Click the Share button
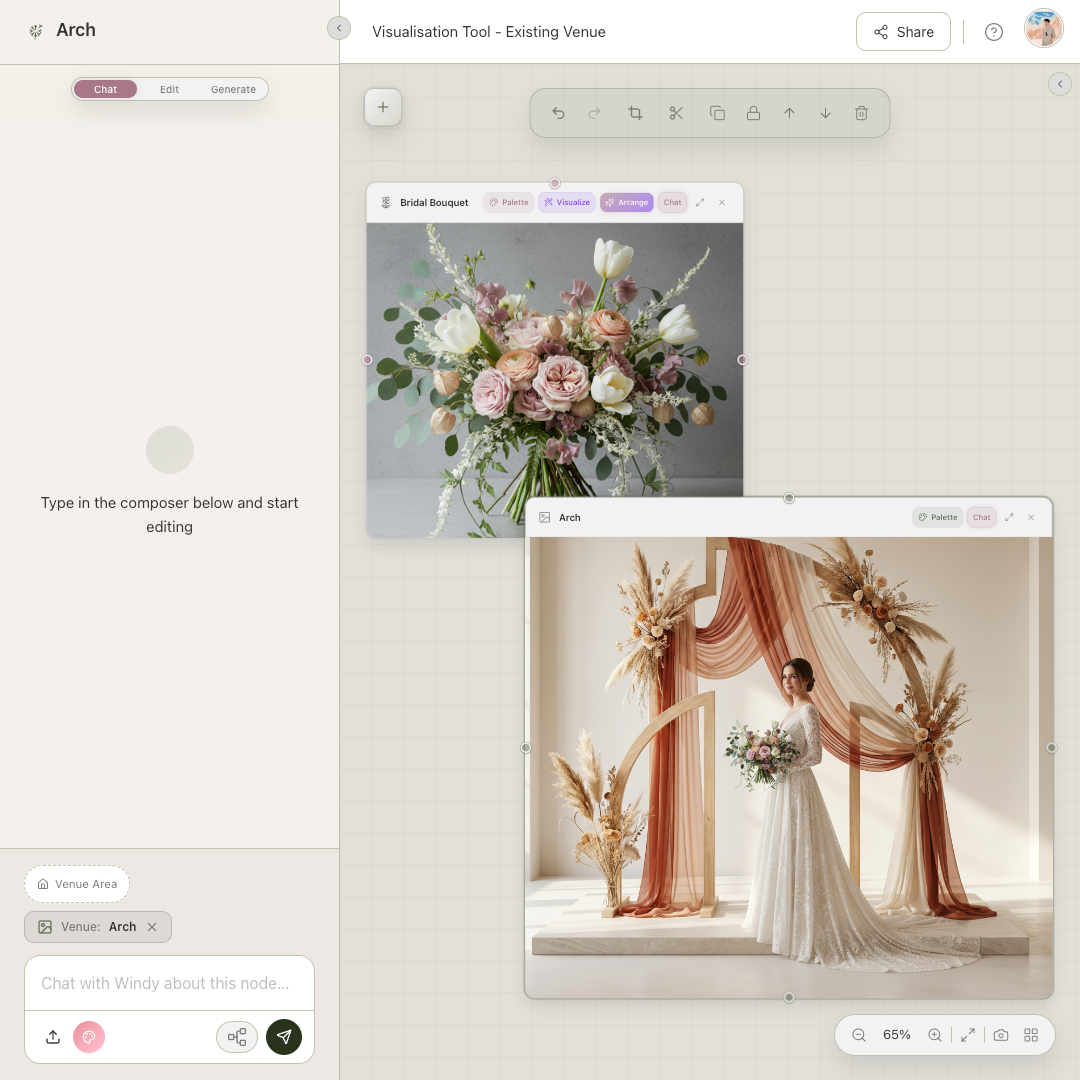 (903, 32)
